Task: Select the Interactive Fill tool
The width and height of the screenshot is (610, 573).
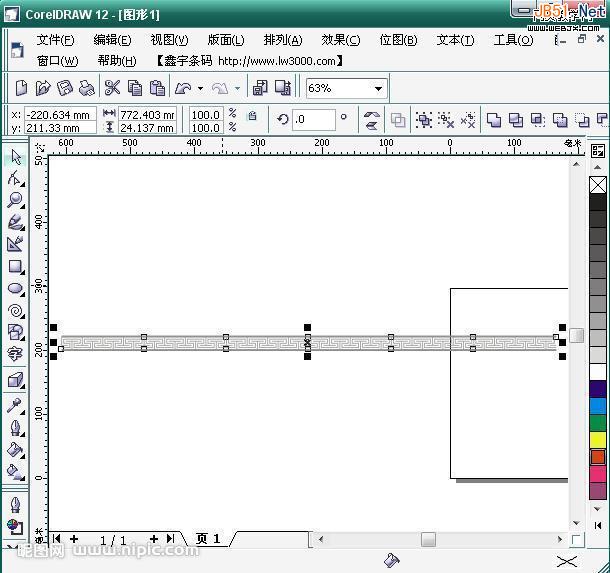Action: pos(16,472)
